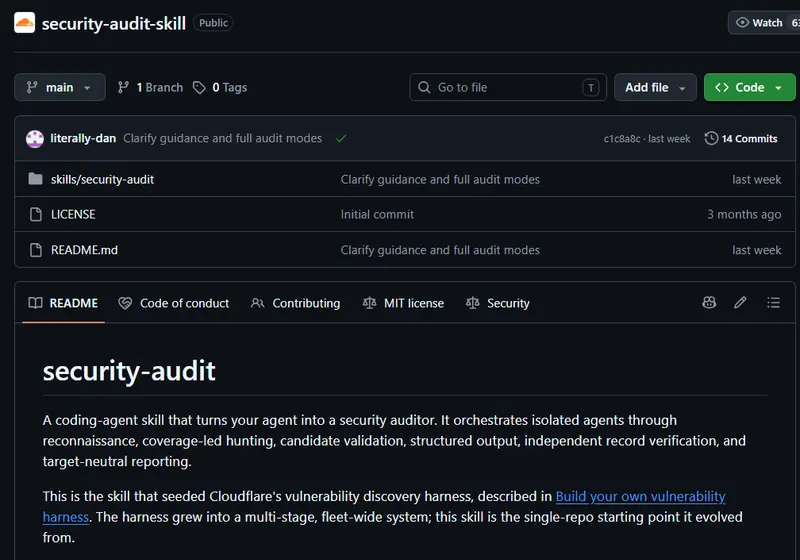Open the security-audit-skill repository title
800x560 pixels.
tap(114, 23)
